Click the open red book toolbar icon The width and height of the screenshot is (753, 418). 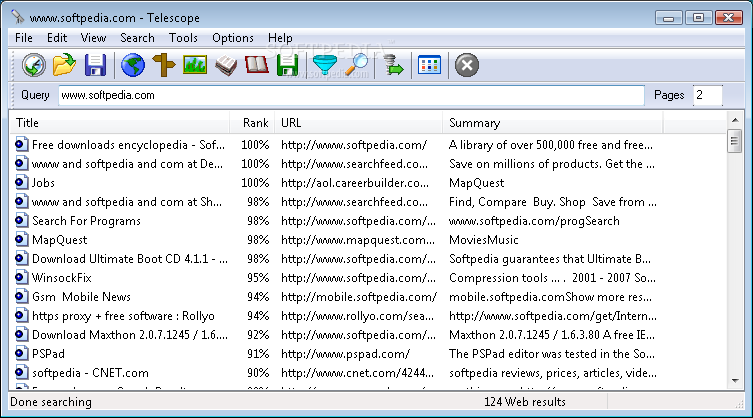pos(257,65)
